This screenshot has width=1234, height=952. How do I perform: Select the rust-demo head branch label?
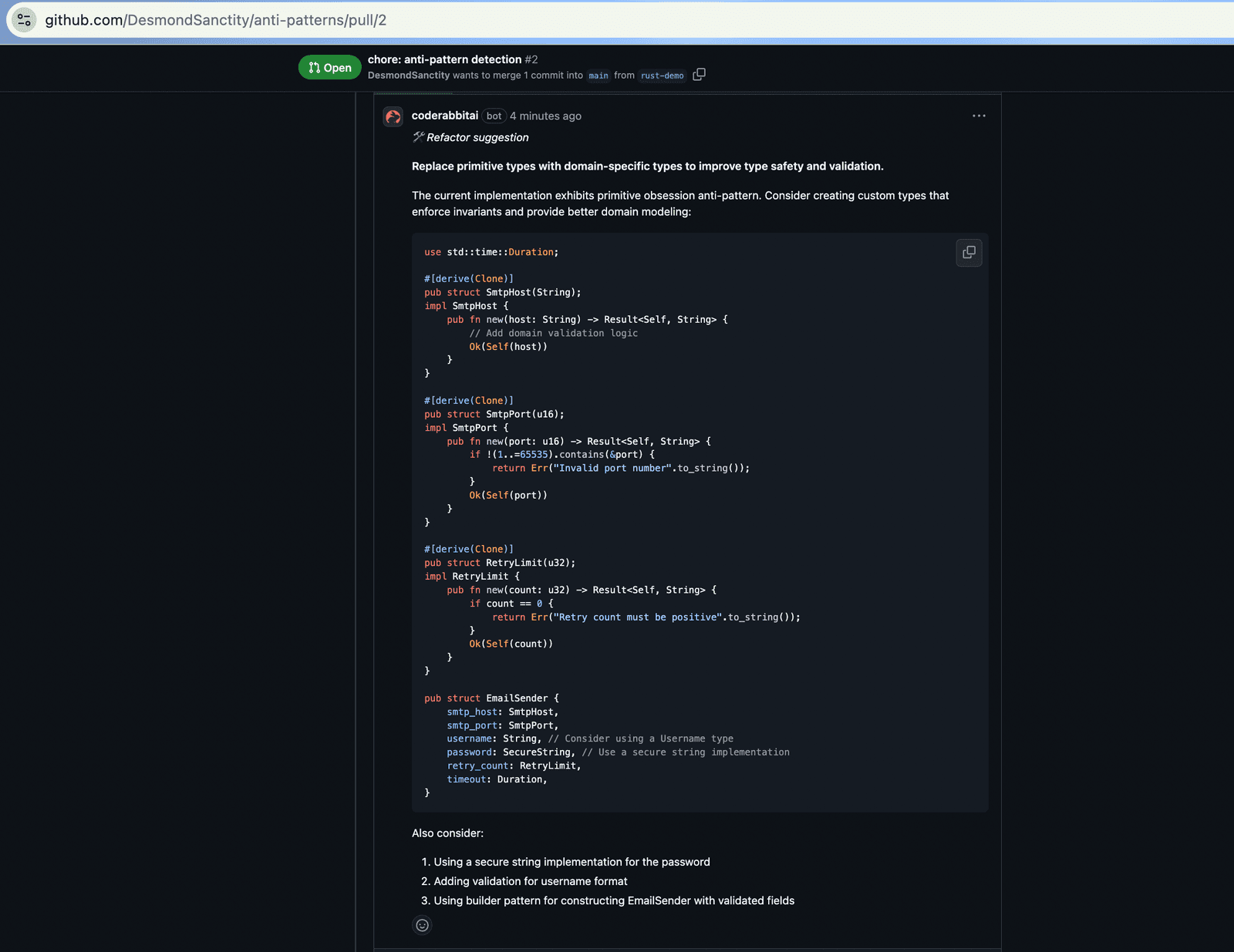pyautogui.click(x=662, y=76)
